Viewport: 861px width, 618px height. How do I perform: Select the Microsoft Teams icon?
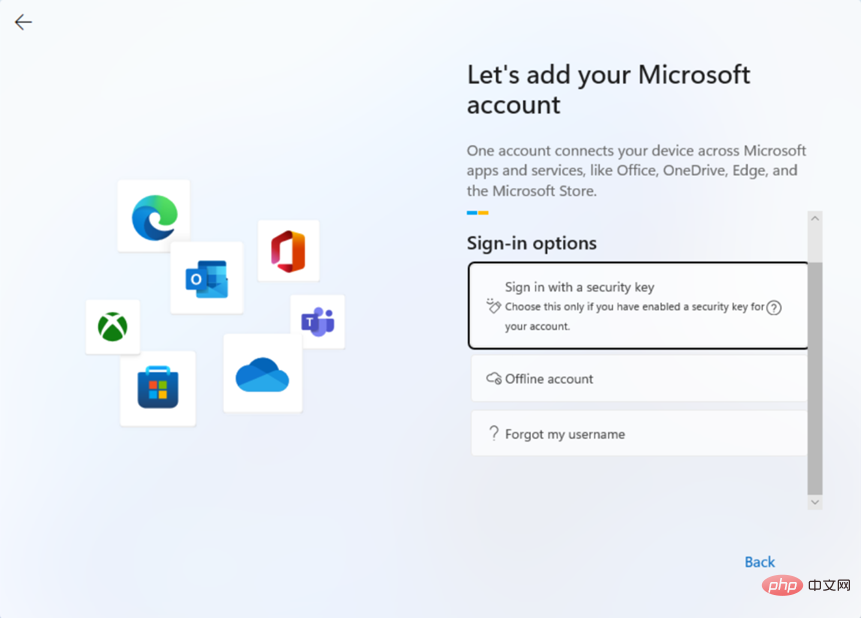click(318, 322)
